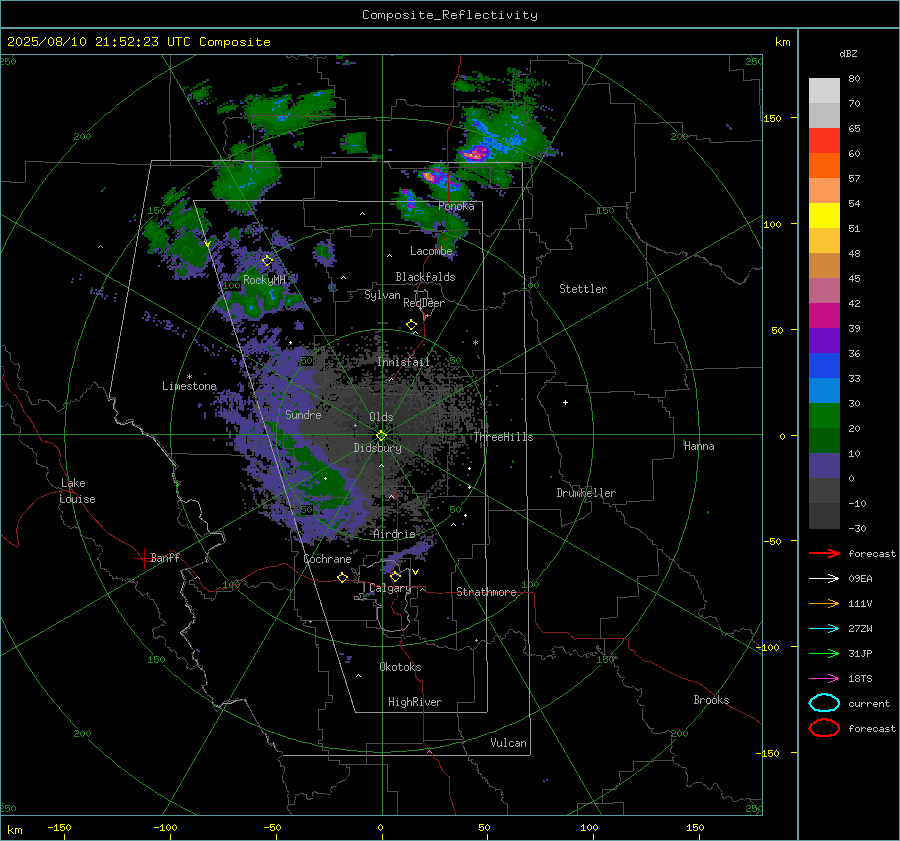900x841 pixels.
Task: Click the red 60-65 dBZ color band
Action: click(x=824, y=141)
